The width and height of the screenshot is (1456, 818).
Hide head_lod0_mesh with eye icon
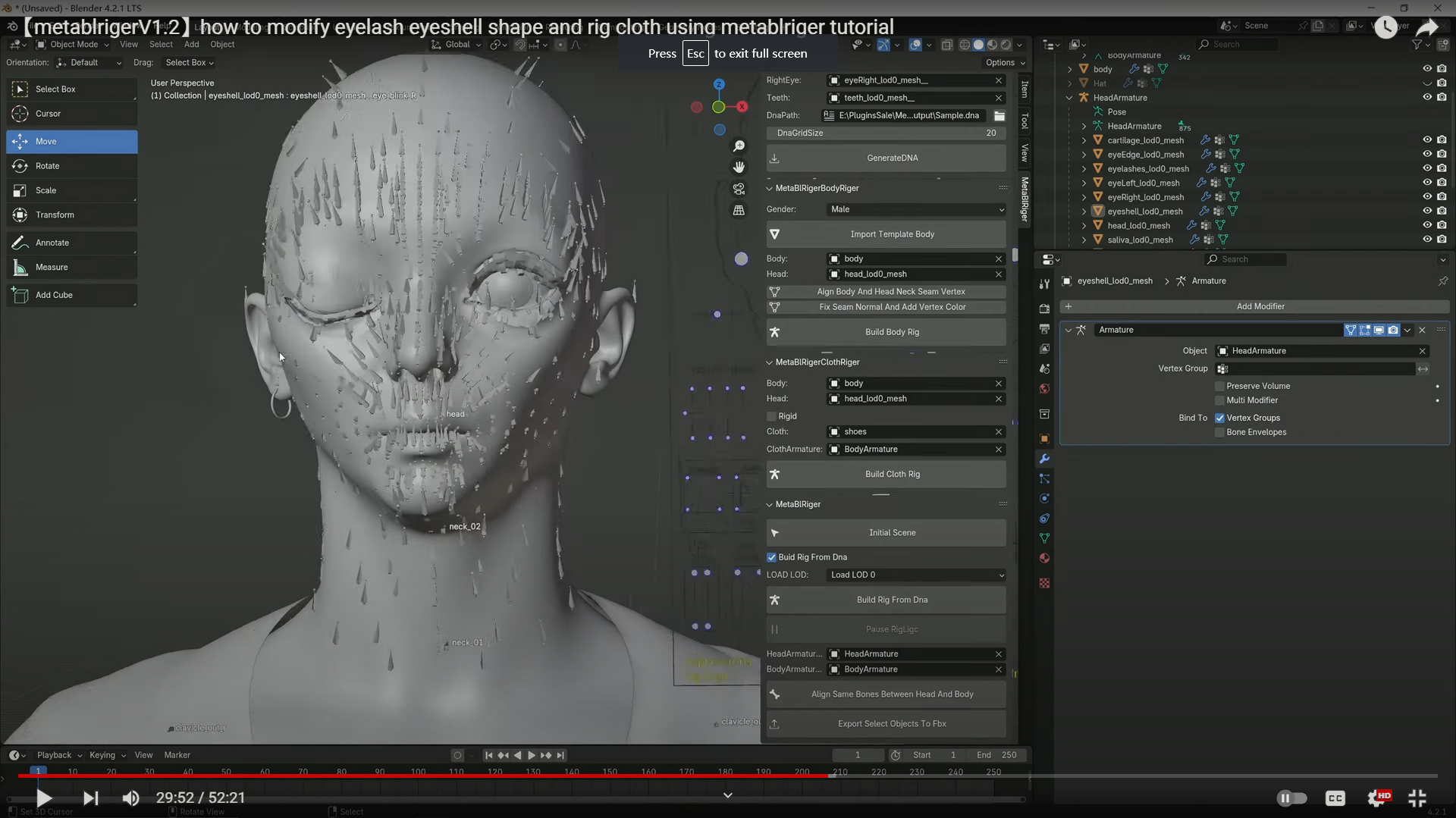[x=1427, y=225]
